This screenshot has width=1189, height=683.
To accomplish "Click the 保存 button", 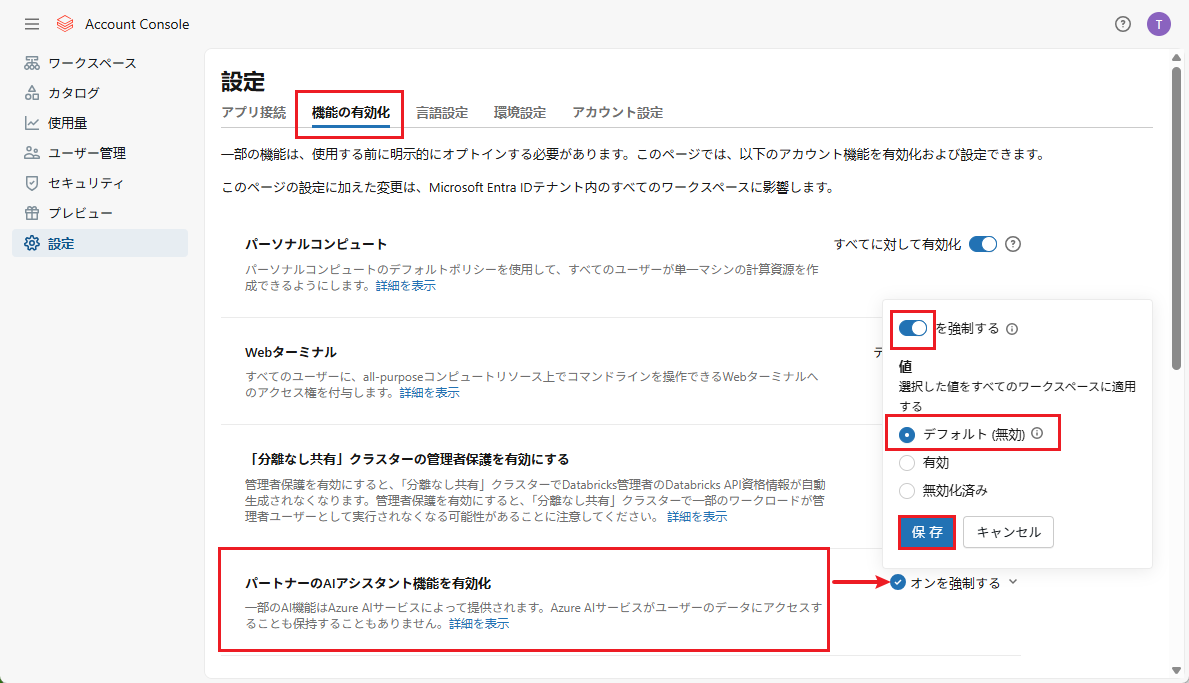I will (927, 533).
